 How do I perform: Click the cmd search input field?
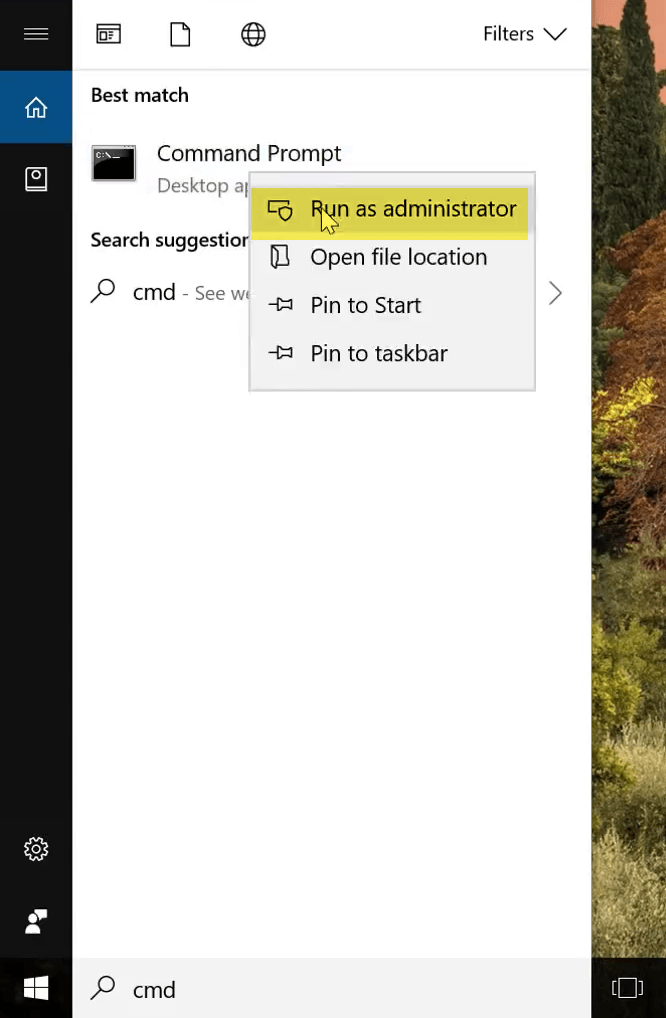pos(332,988)
